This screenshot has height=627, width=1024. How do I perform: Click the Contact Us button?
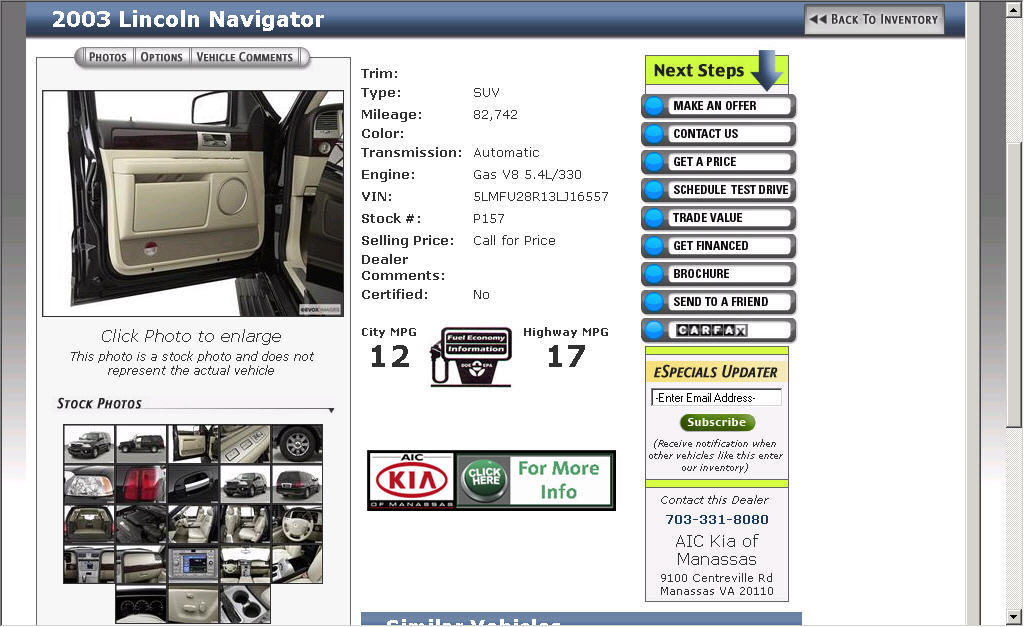pyautogui.click(x=718, y=134)
